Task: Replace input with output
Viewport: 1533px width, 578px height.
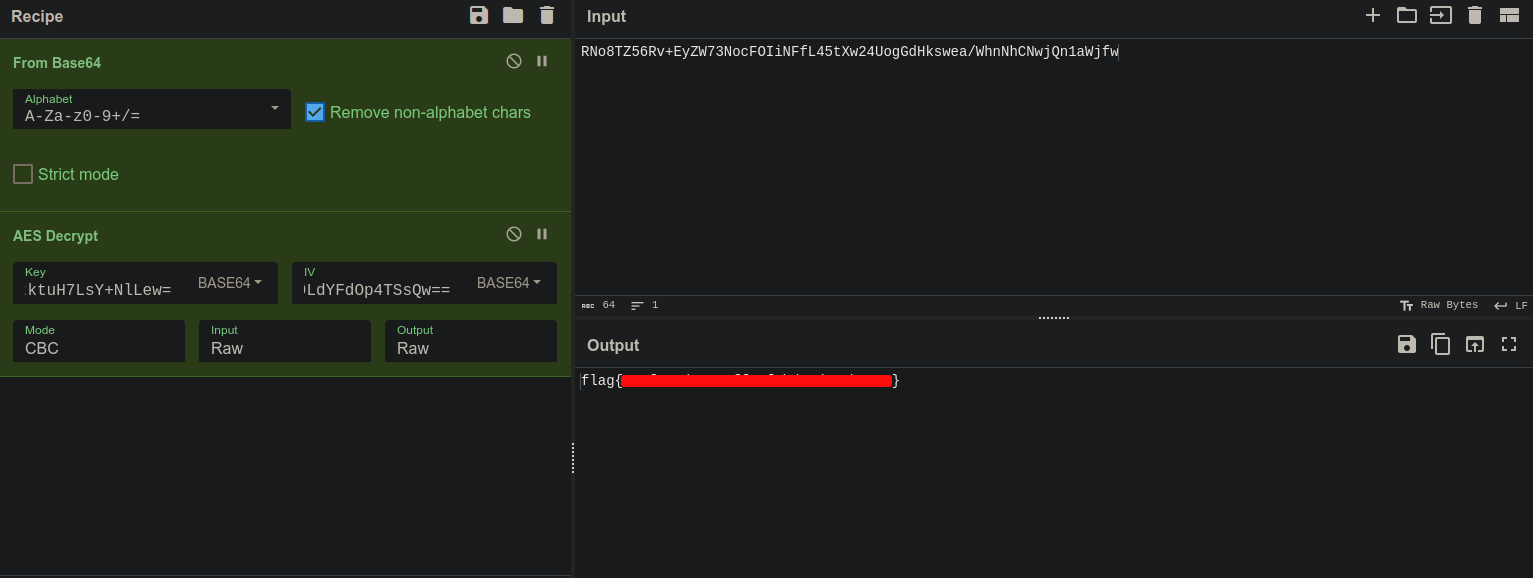Action: pos(1475,344)
